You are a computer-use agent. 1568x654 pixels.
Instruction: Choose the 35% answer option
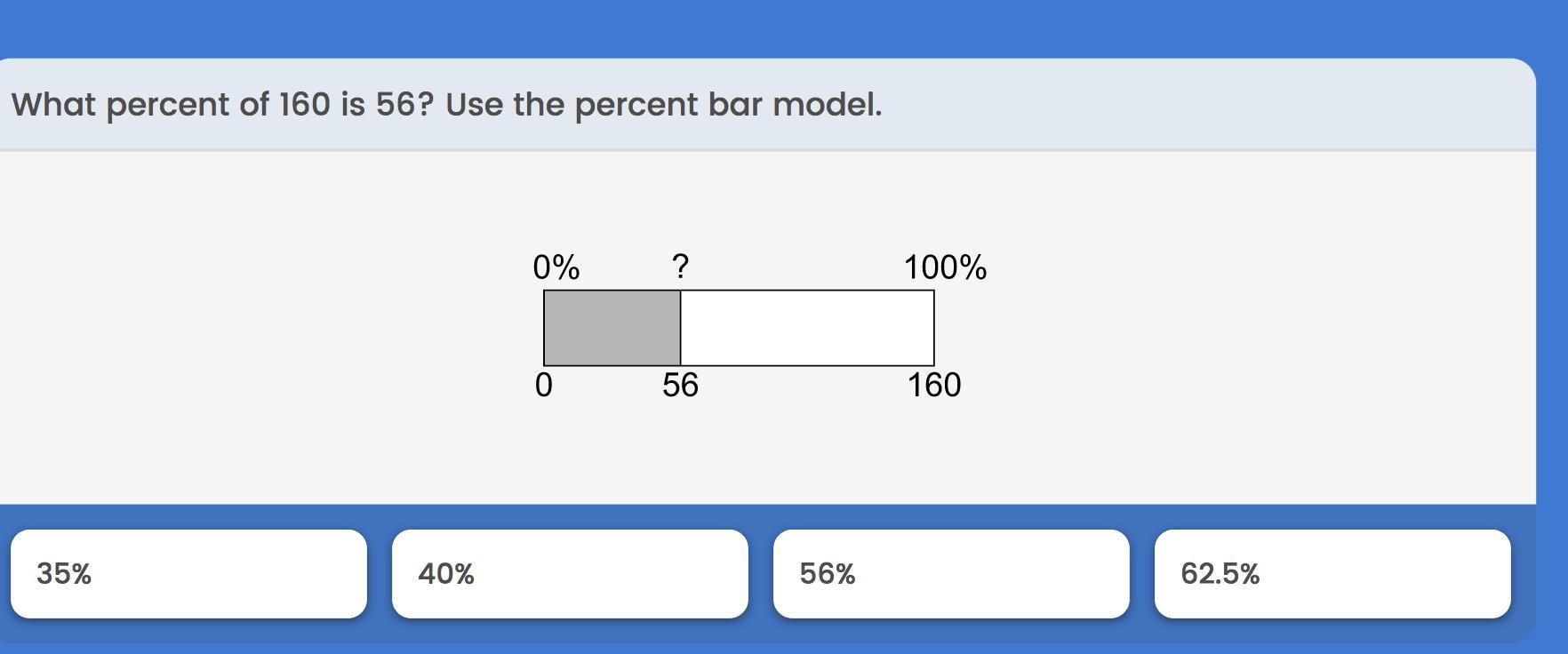(188, 574)
